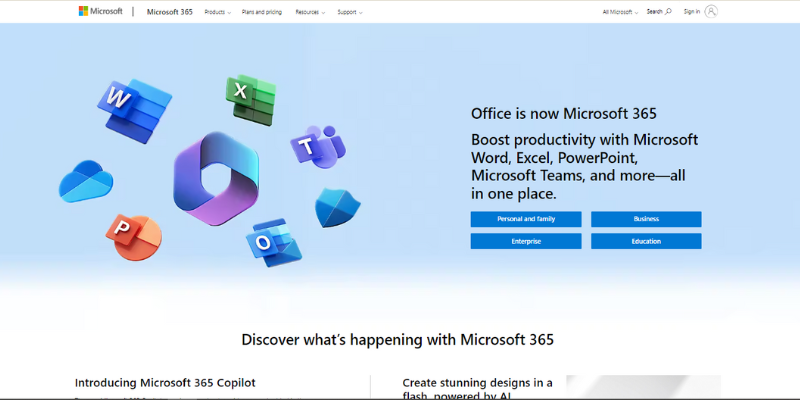Viewport: 800px width, 400px height.
Task: Click the PowerPoint app icon
Action: [134, 237]
